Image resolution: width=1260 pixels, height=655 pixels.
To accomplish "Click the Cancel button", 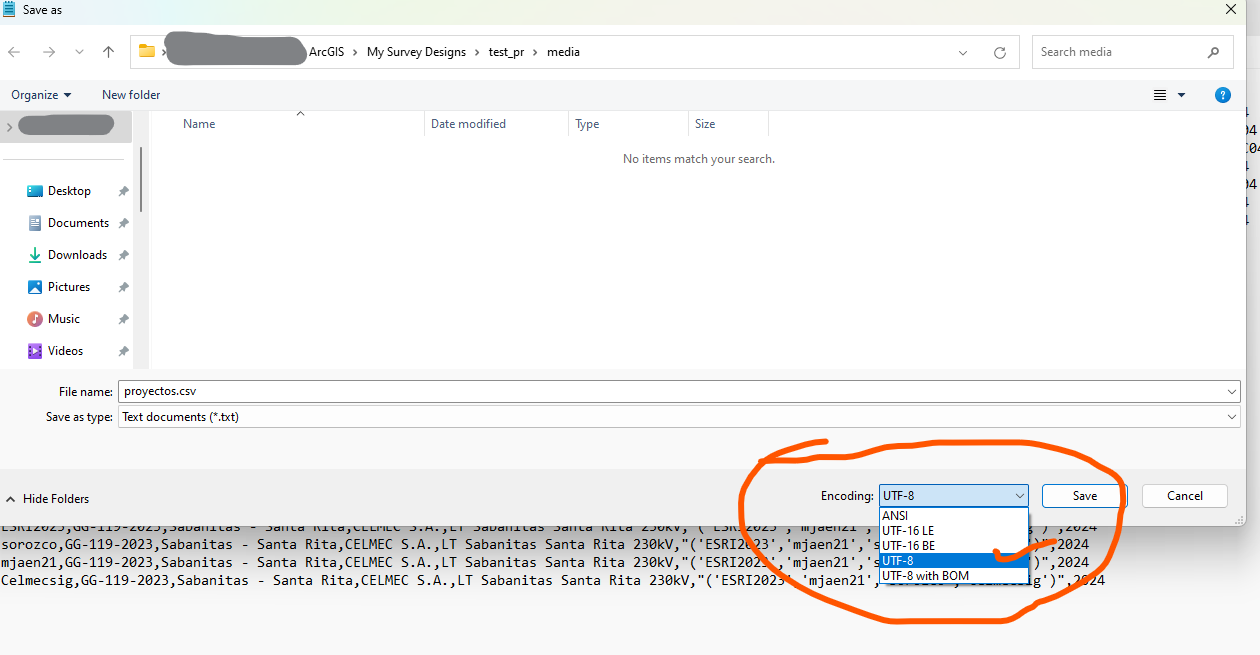I will click(1184, 495).
